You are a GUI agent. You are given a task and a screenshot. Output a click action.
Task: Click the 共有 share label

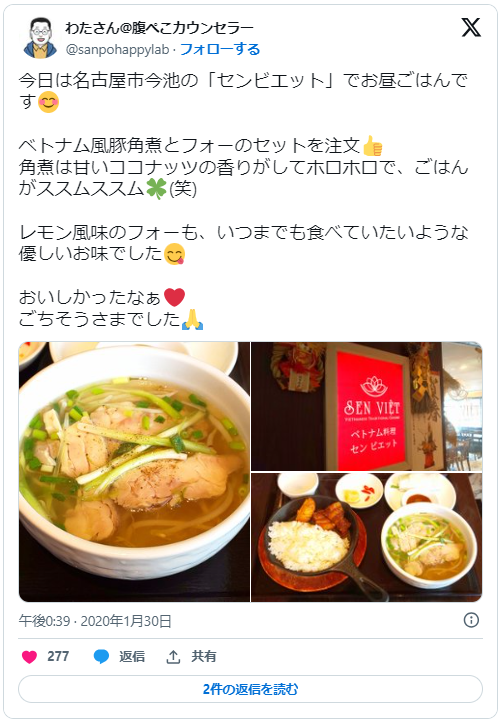click(x=204, y=656)
